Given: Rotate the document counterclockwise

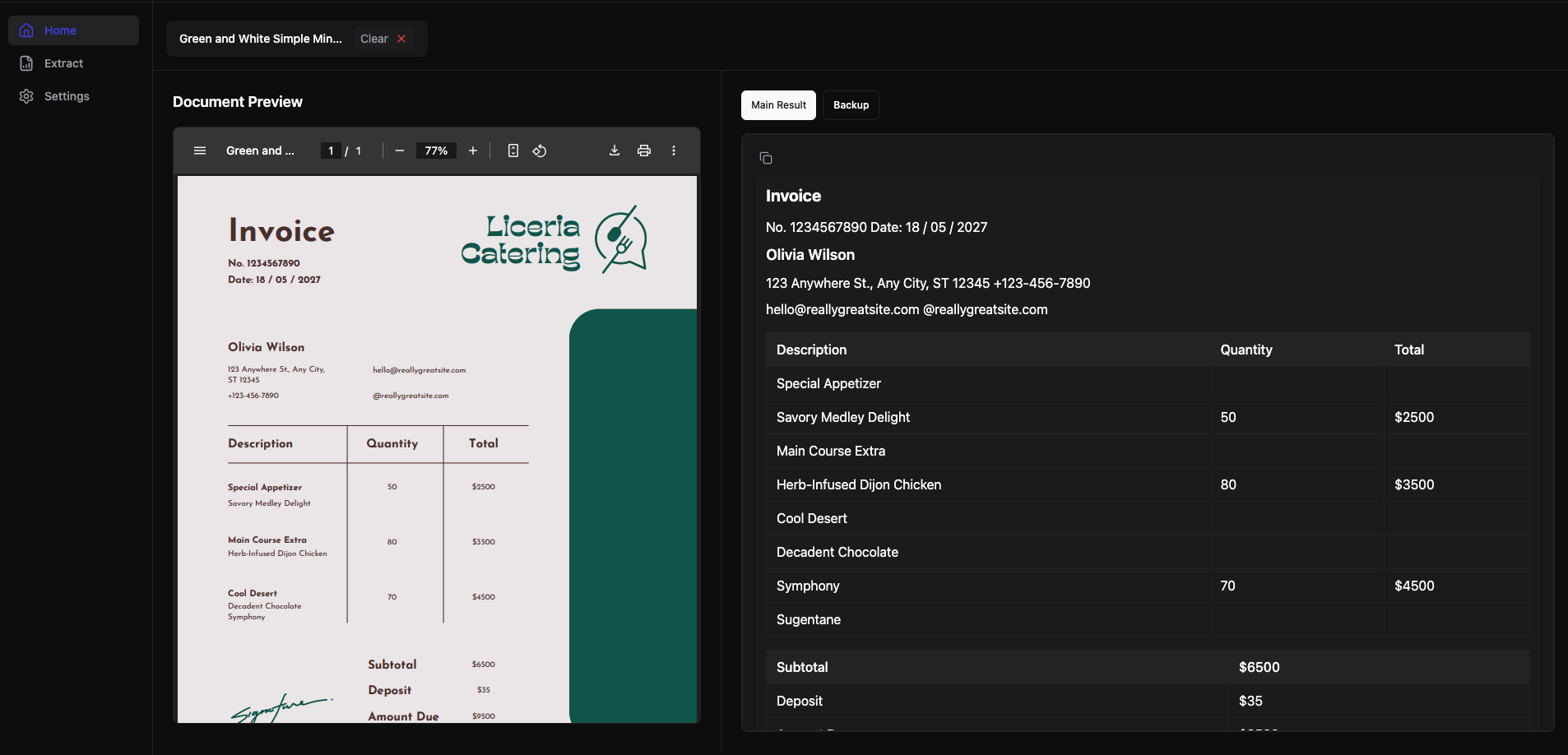Looking at the screenshot, I should point(540,151).
